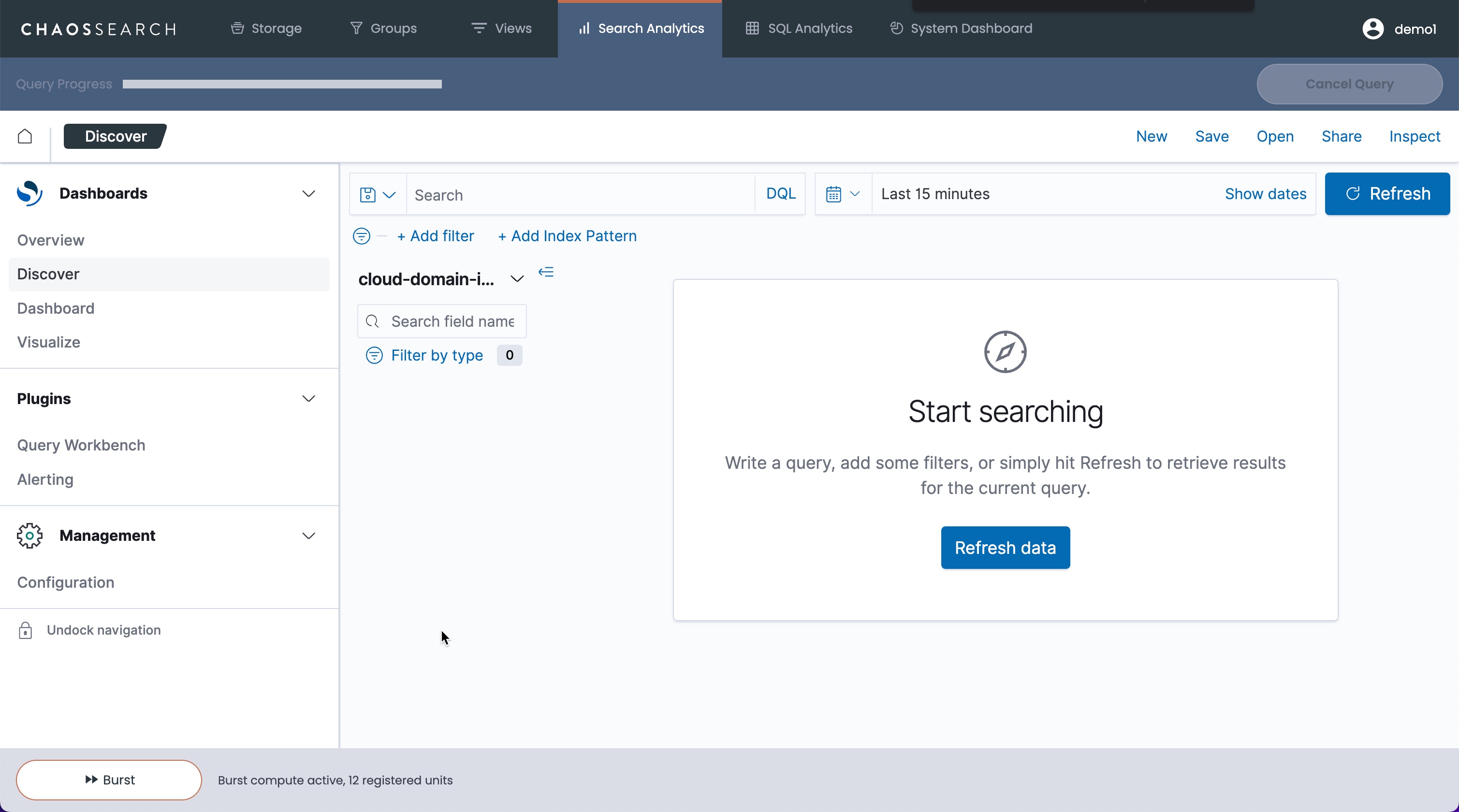Click the home icon in breadcrumb bar
Screen dimensions: 1459x812
tap(25, 136)
